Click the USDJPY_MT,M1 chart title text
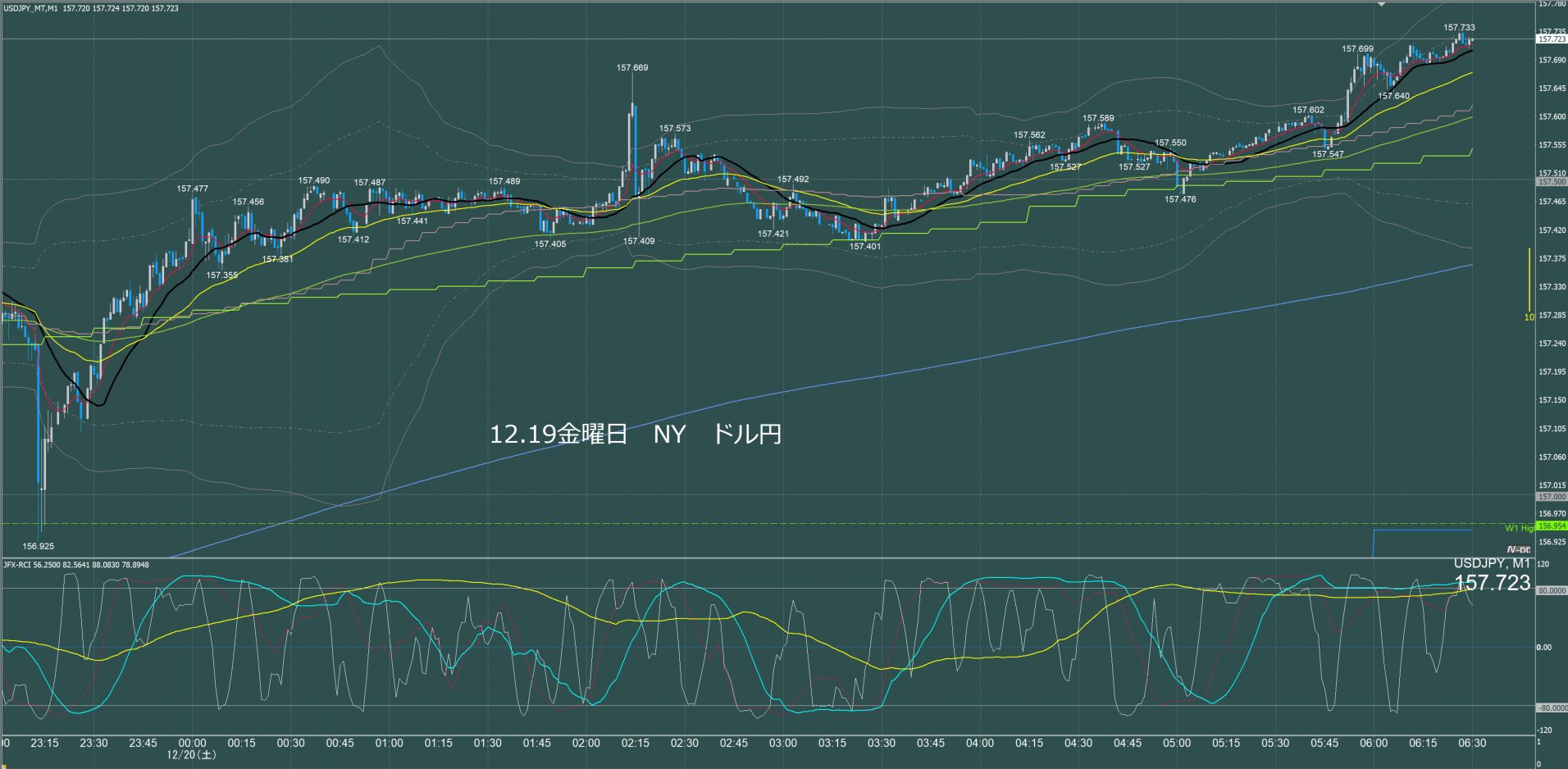The width and height of the screenshot is (1568, 769). (30, 8)
